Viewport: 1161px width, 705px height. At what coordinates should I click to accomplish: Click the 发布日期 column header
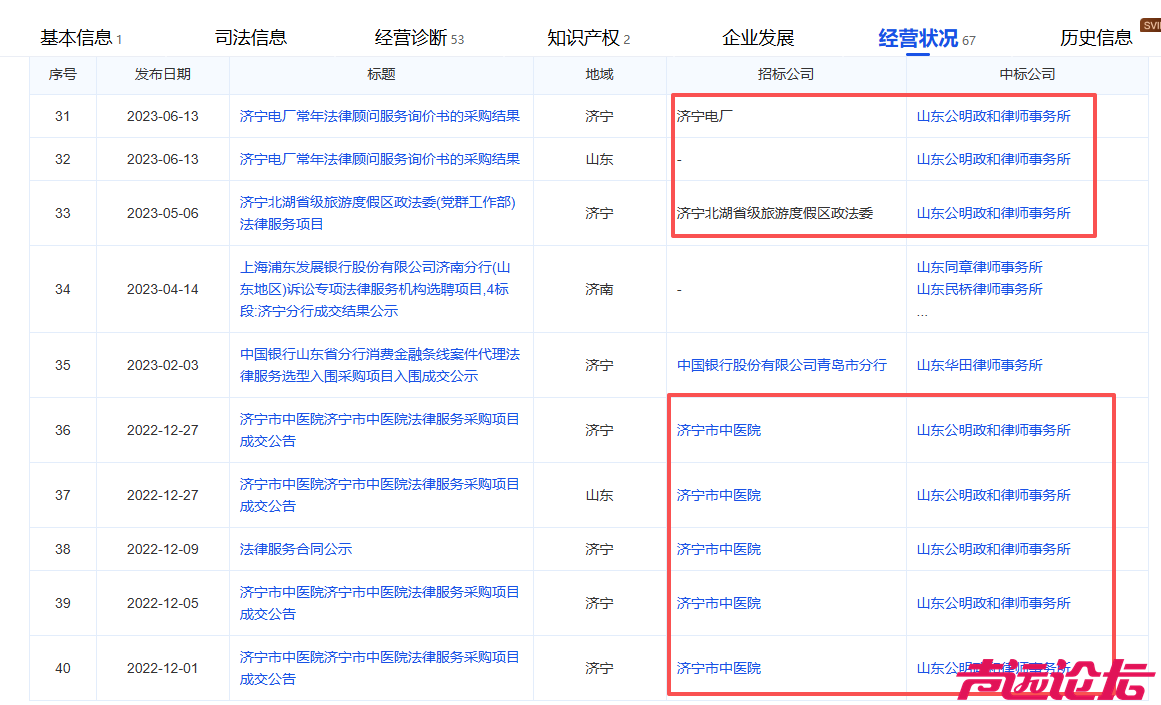(x=163, y=74)
